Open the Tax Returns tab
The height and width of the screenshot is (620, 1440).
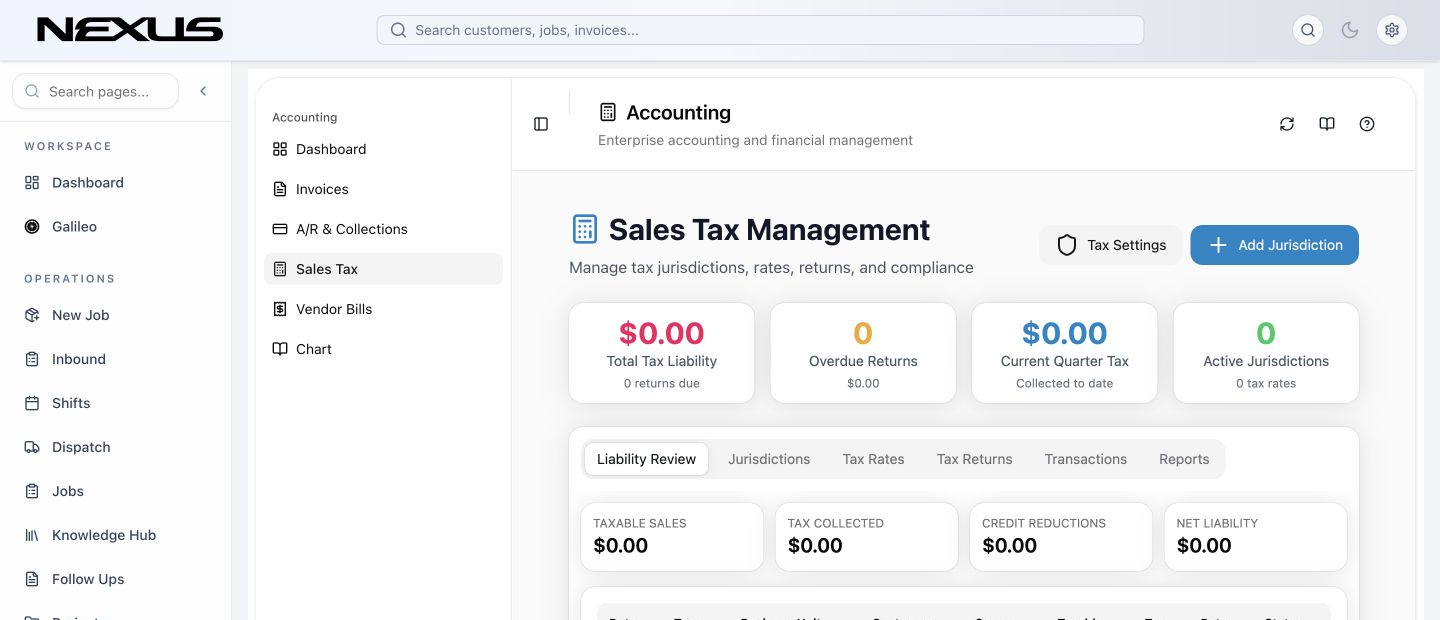974,459
